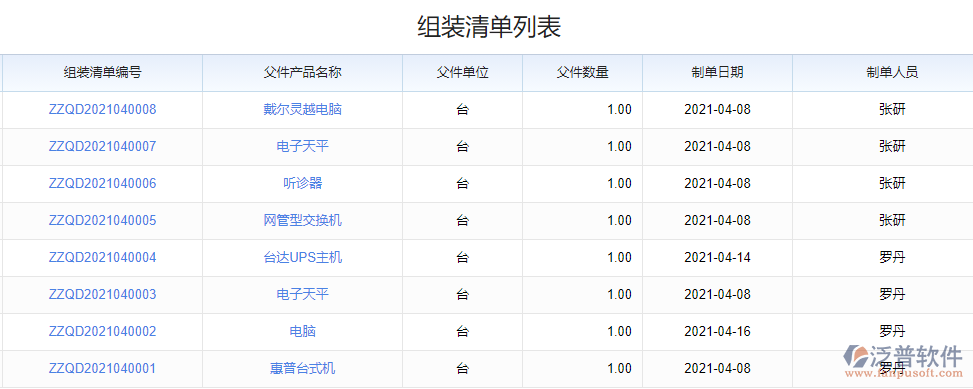Sort by 组装清单编号 column header
973x389 pixels.
point(102,73)
